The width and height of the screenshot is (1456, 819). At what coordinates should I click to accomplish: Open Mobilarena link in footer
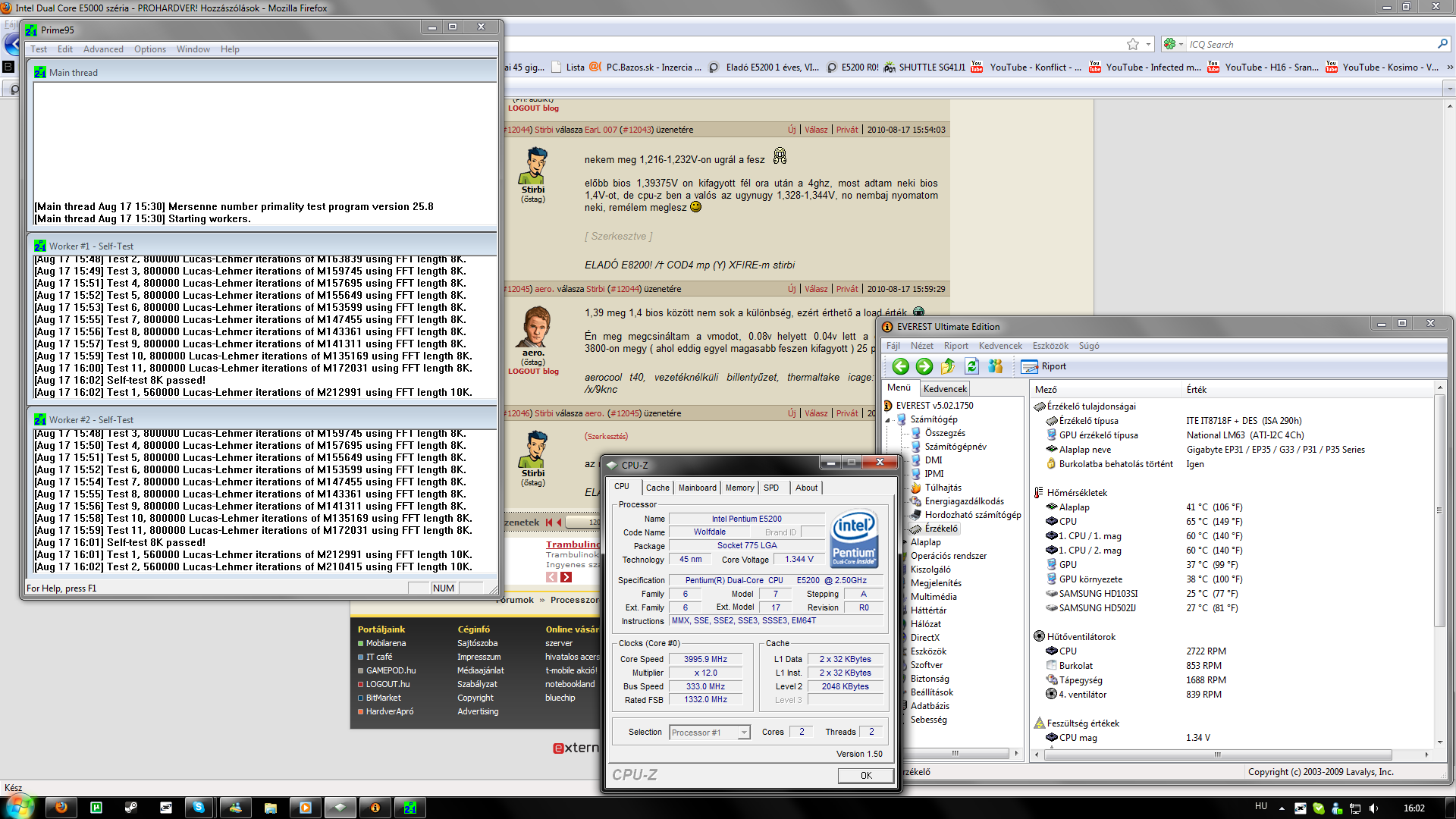[x=386, y=643]
